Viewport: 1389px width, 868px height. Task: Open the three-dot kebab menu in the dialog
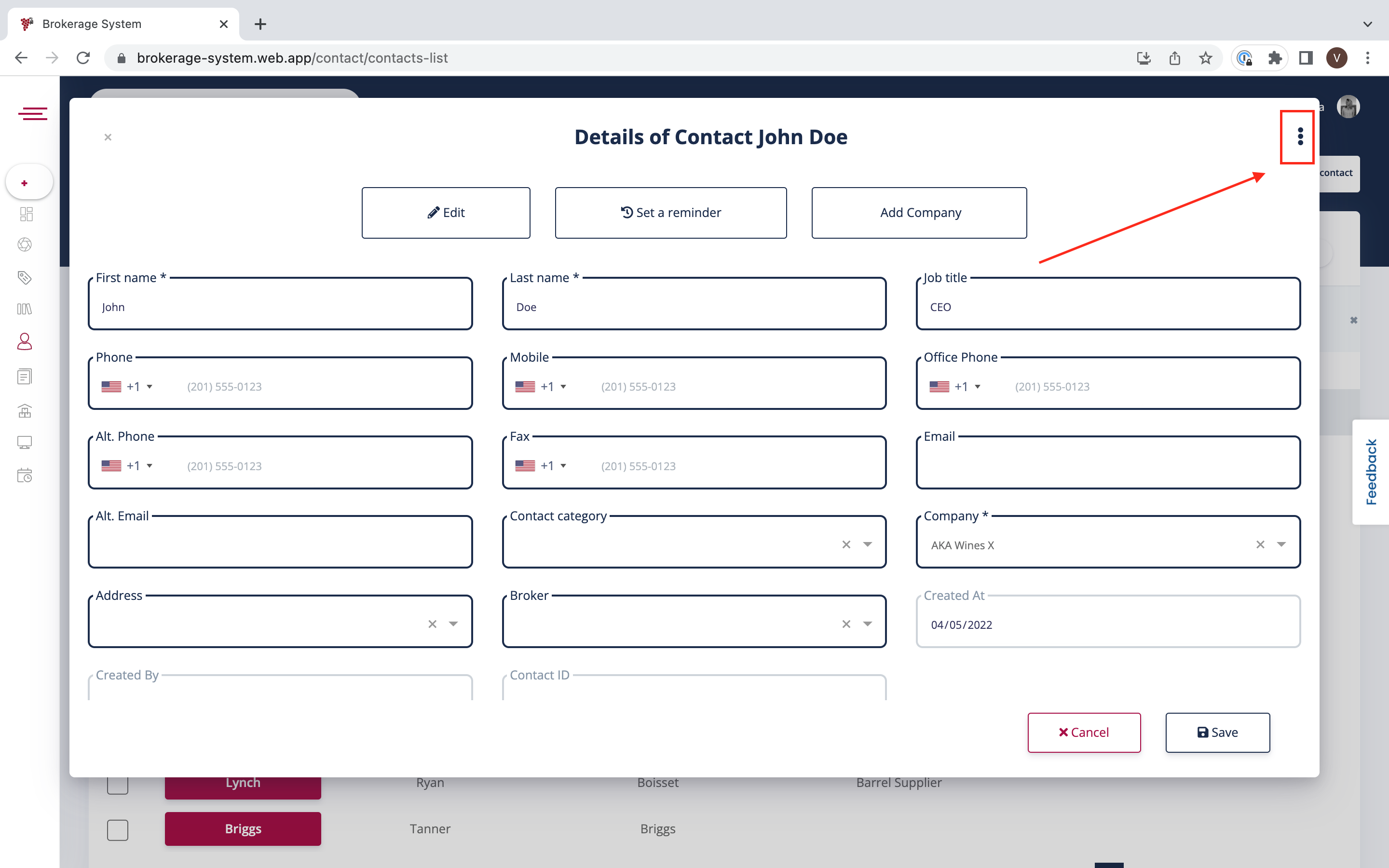(x=1300, y=136)
